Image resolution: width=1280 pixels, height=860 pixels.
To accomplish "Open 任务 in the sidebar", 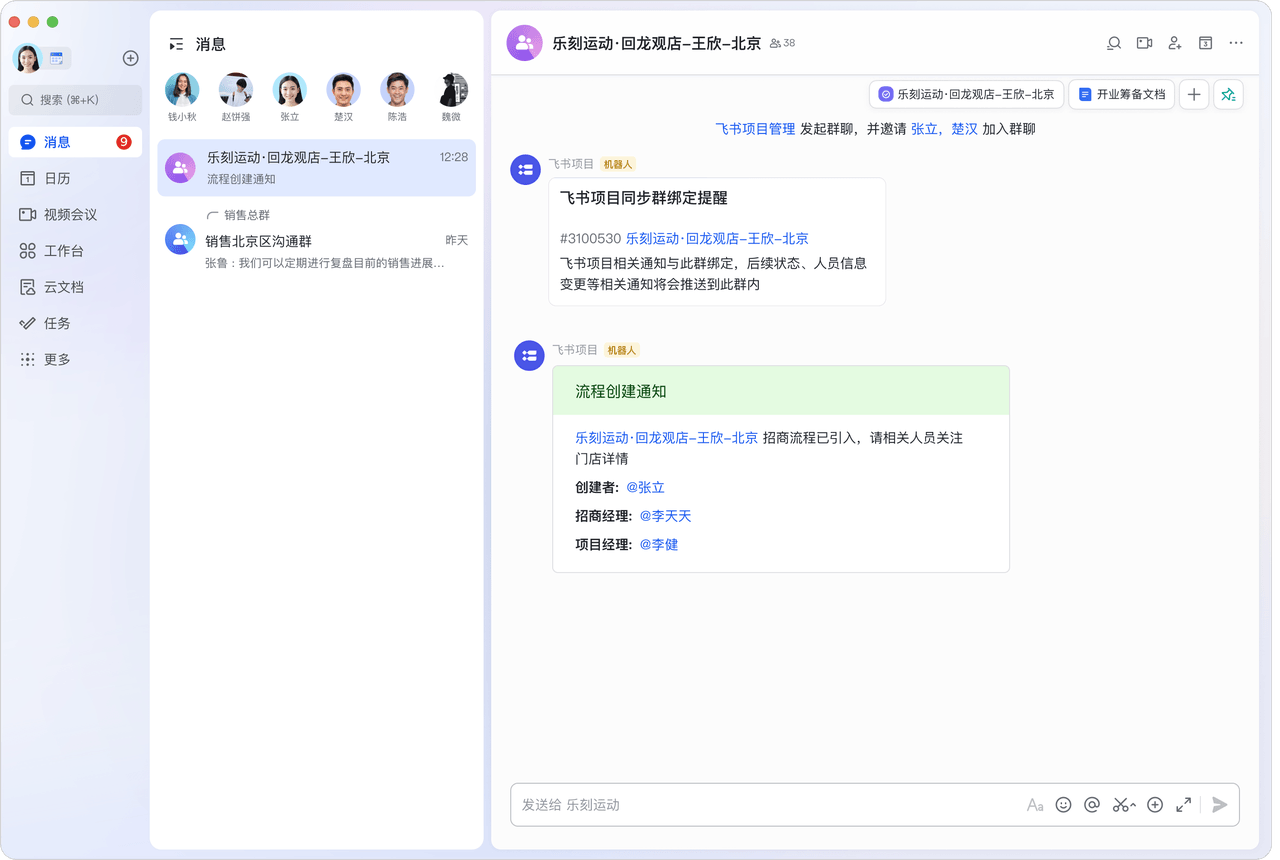I will pyautogui.click(x=75, y=323).
